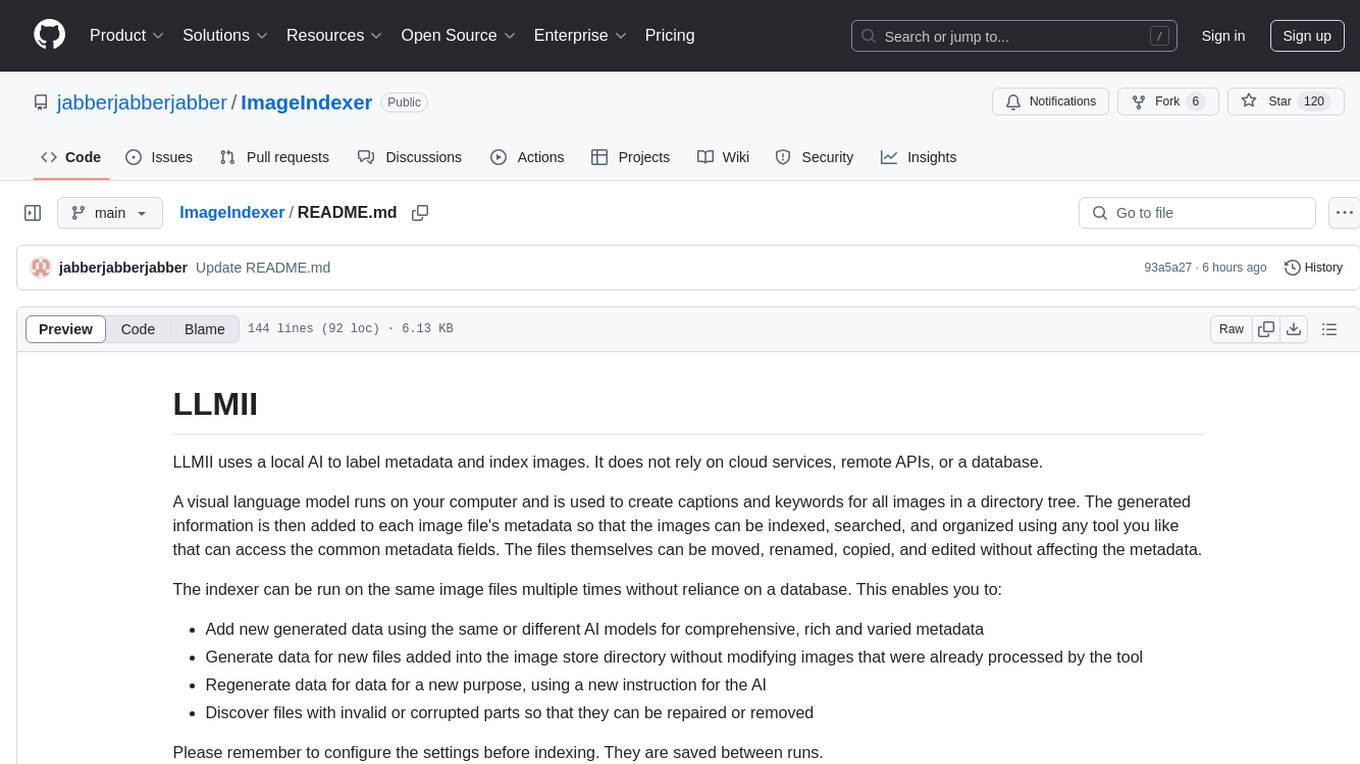Open the document outline icon
The height and width of the screenshot is (764, 1360).
tap(1330, 329)
